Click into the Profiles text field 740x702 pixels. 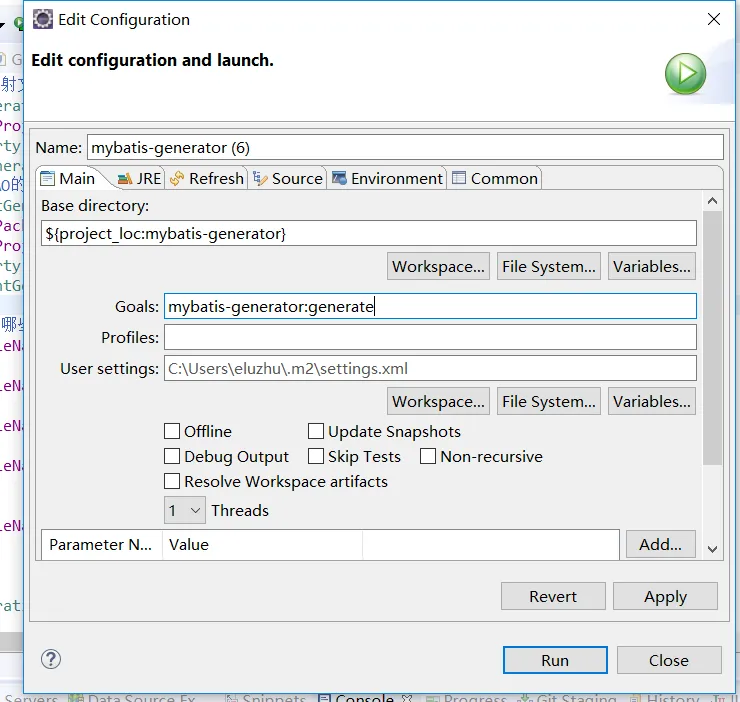pos(430,337)
